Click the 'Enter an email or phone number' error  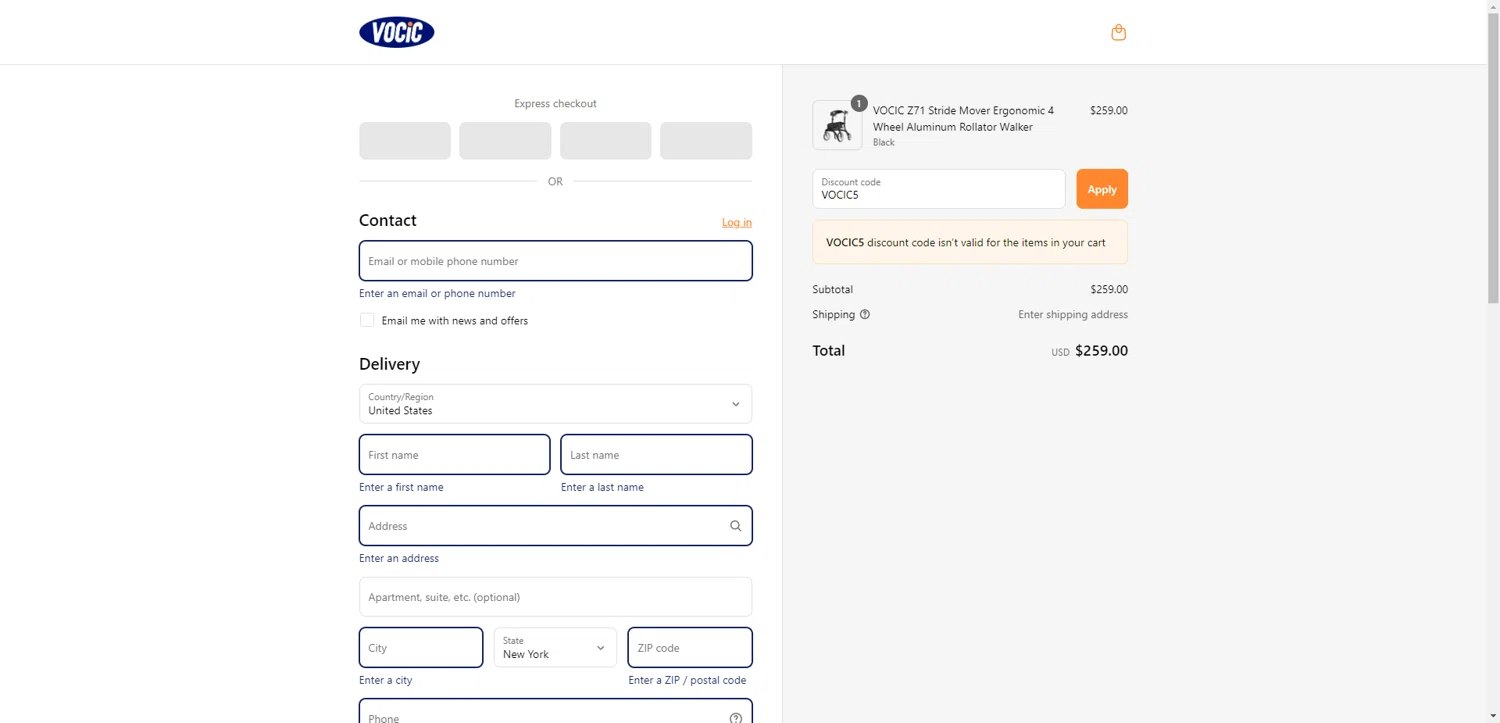[437, 293]
